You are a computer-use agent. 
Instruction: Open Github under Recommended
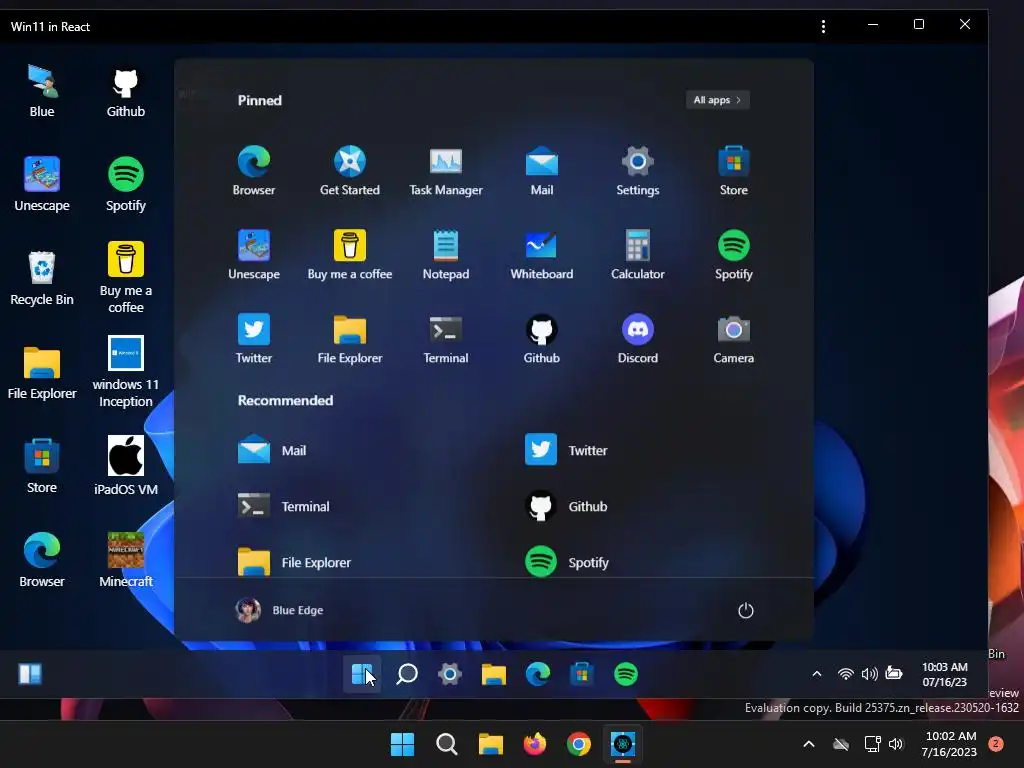[x=566, y=506]
